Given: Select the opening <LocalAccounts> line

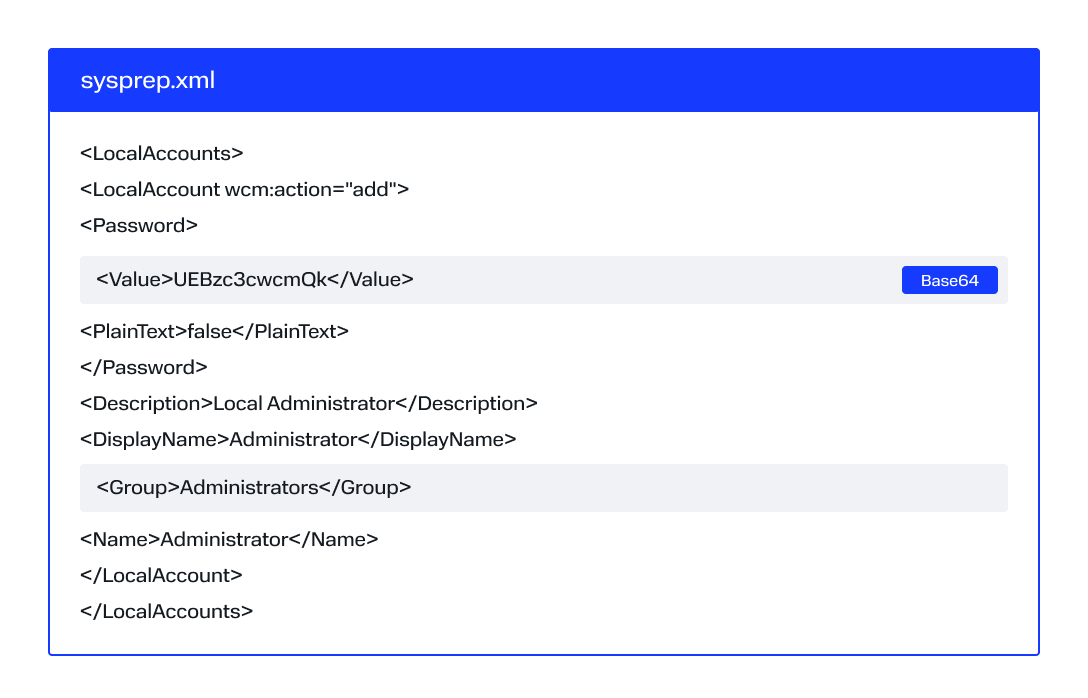Looking at the screenshot, I should pyautogui.click(x=162, y=153).
